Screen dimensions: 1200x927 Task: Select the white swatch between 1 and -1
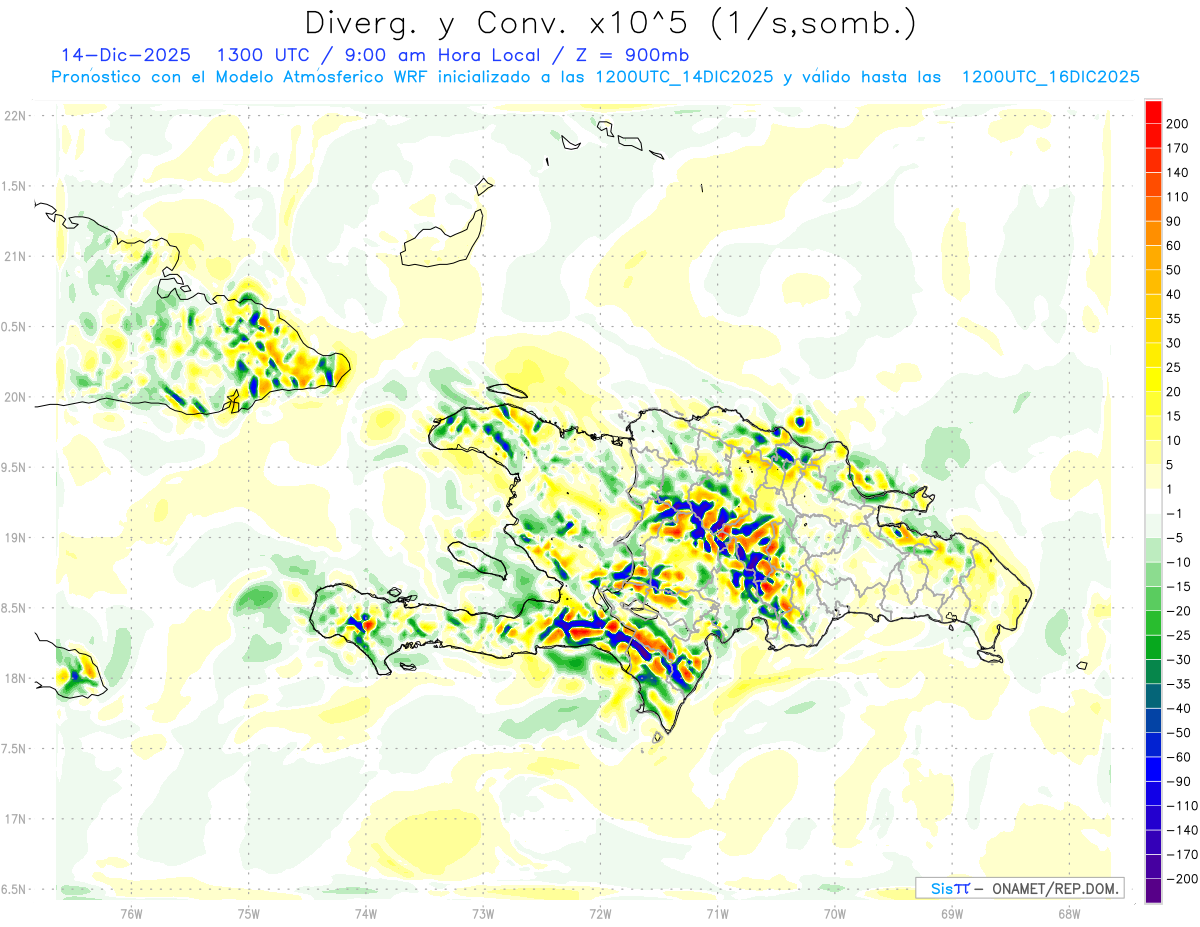(x=1153, y=501)
